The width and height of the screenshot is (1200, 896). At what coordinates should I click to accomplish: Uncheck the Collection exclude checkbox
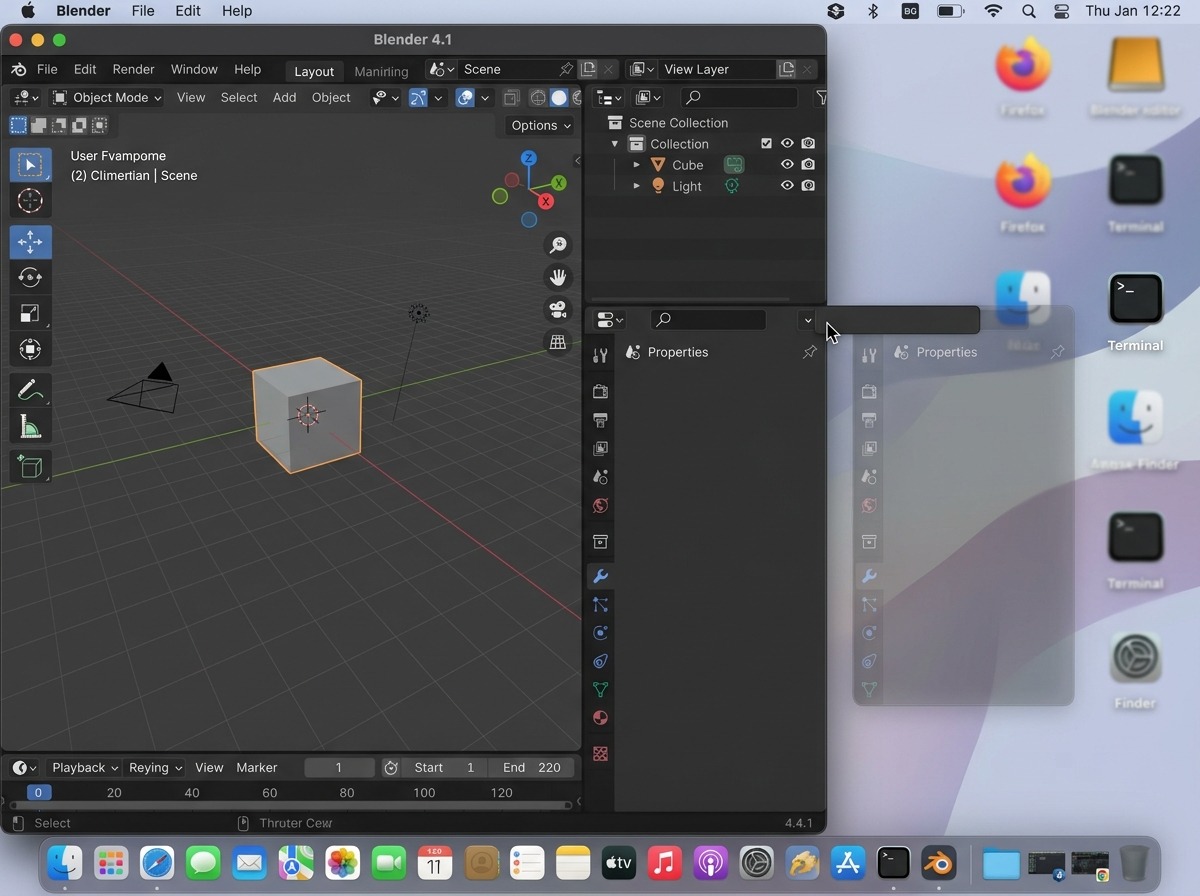(x=766, y=144)
